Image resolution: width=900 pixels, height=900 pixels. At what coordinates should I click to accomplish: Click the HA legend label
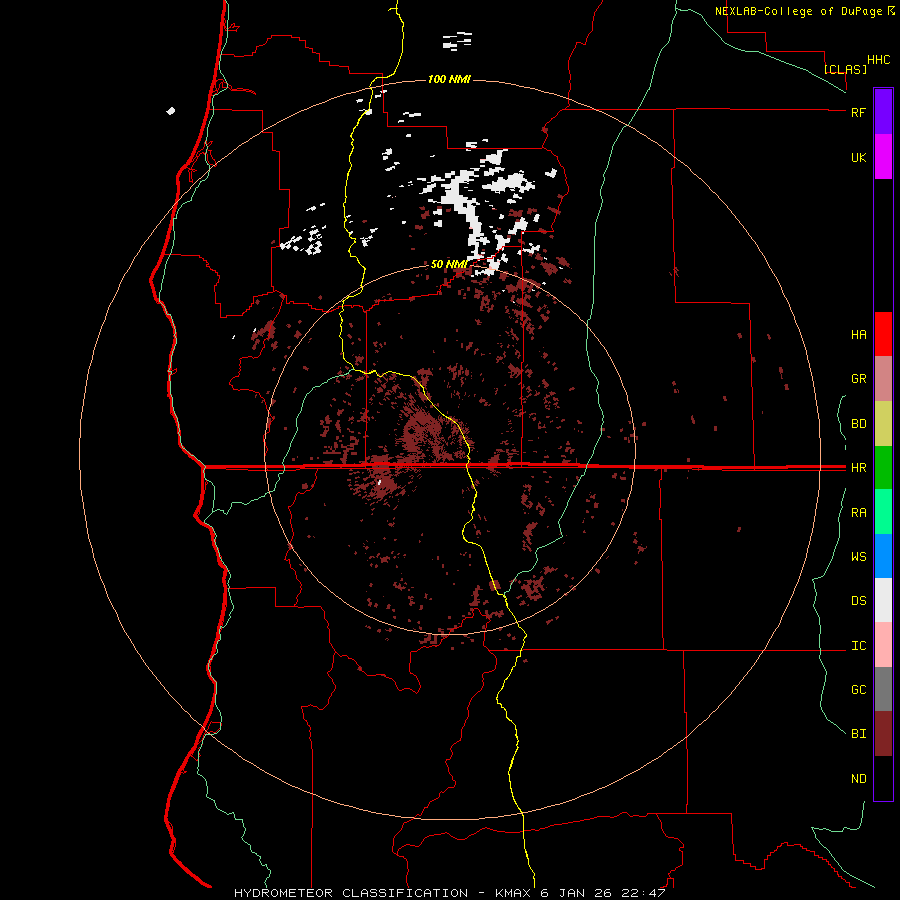click(858, 335)
